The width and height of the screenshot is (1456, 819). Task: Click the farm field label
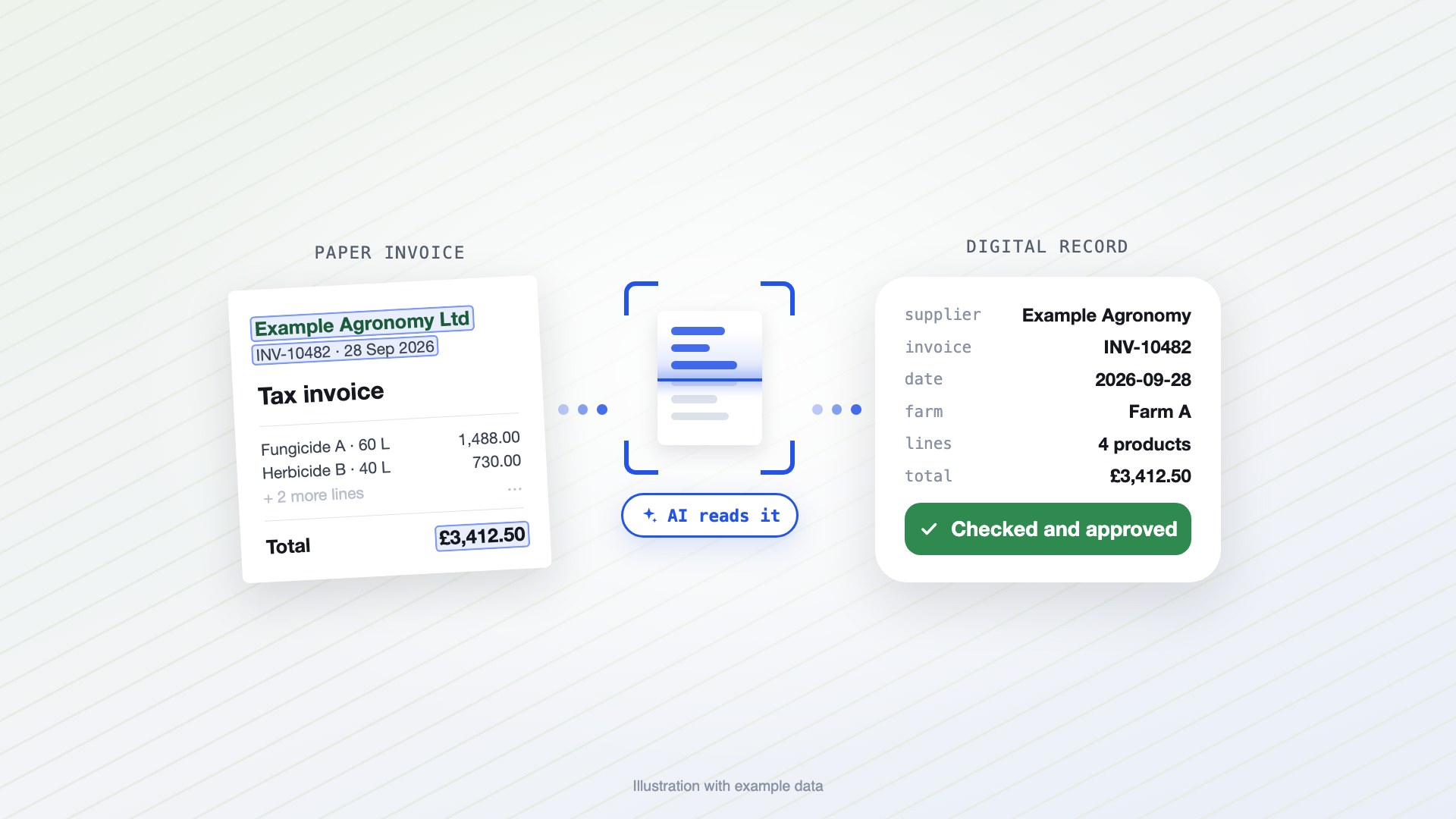point(924,412)
